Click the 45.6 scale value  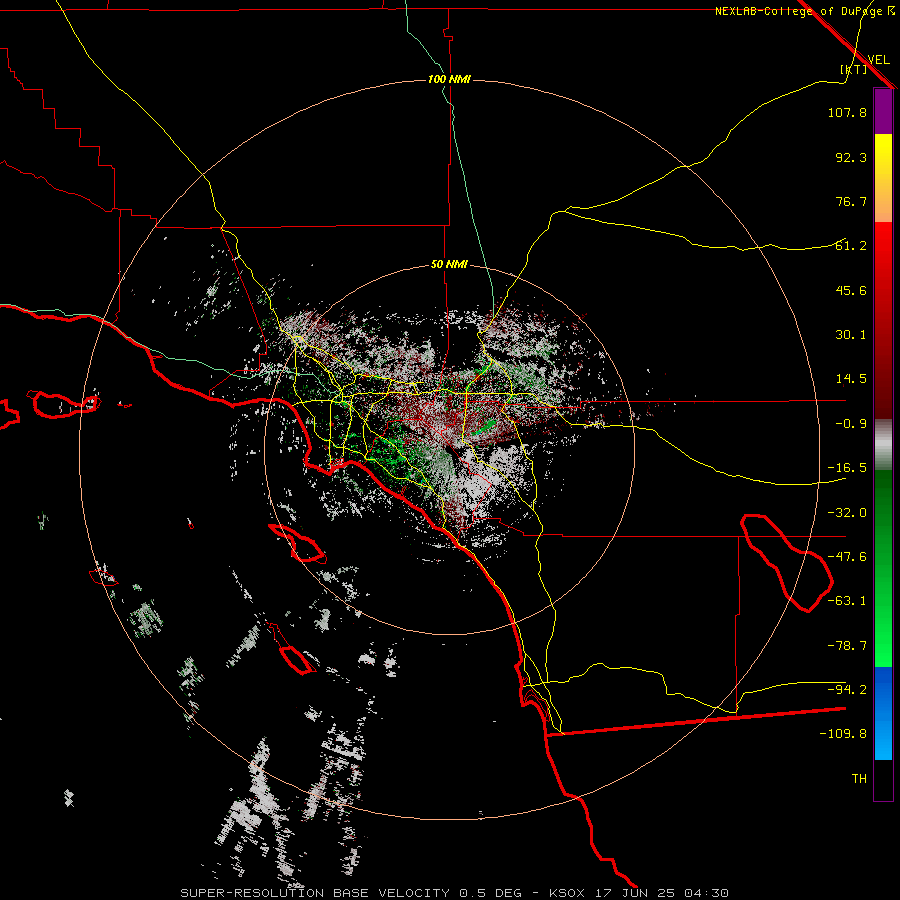pos(851,290)
